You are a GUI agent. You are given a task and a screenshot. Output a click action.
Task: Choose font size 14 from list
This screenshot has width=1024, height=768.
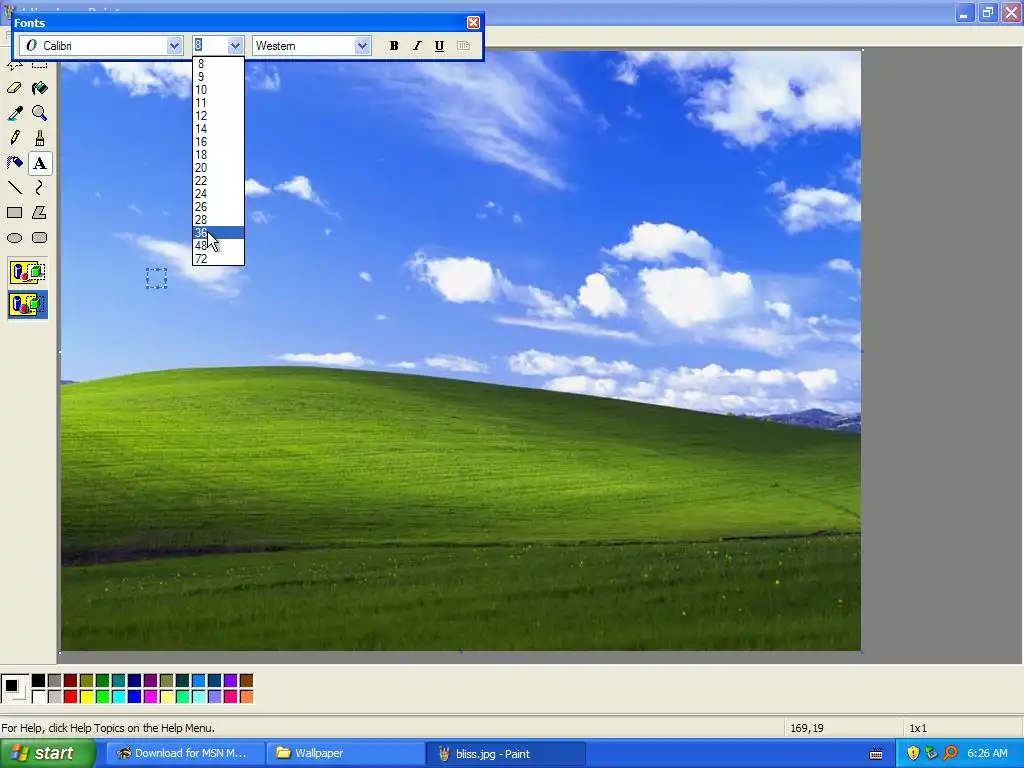(218, 129)
